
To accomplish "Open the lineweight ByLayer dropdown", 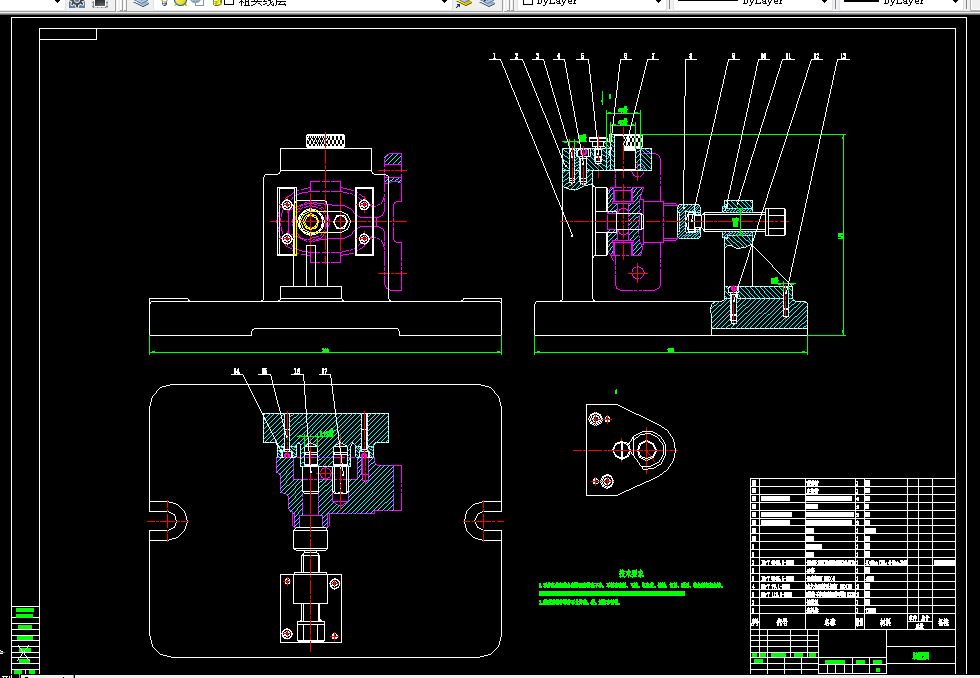I will (x=899, y=2).
